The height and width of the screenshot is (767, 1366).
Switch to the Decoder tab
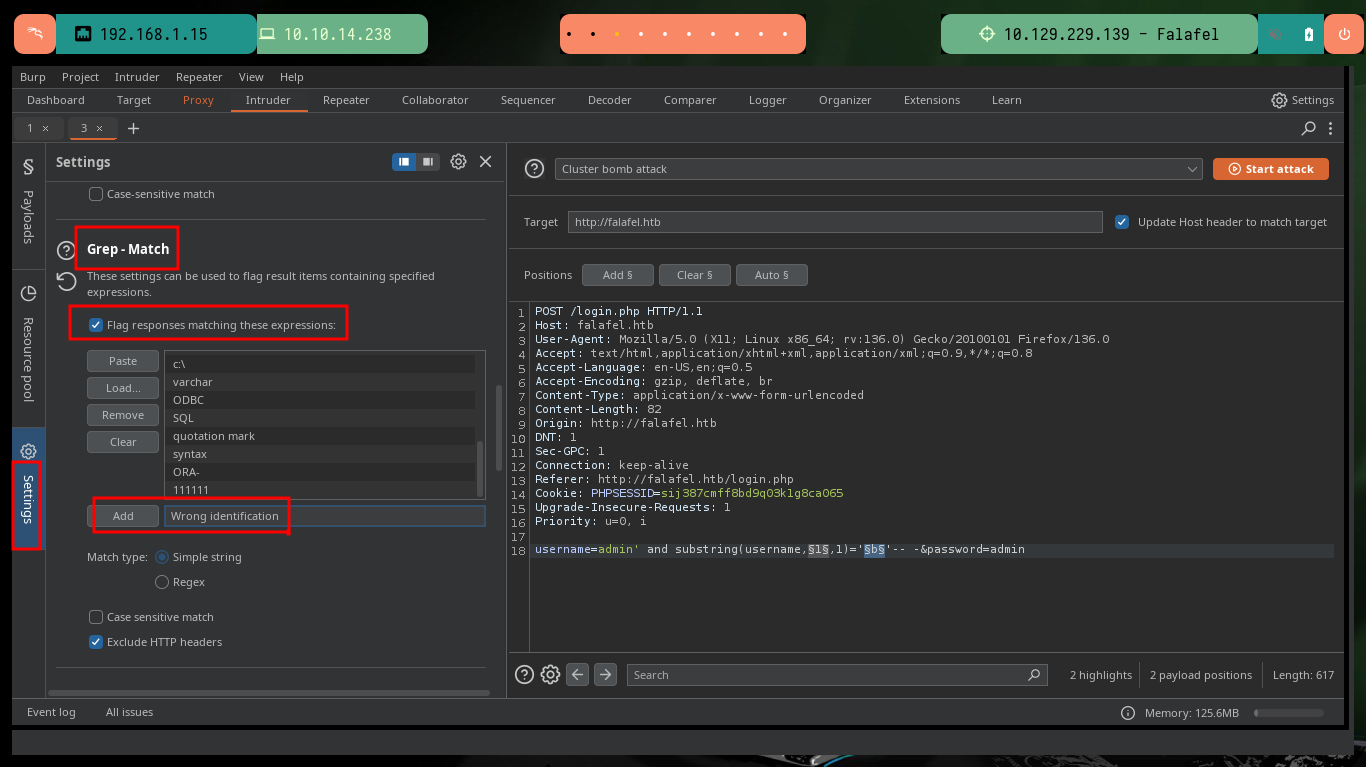click(610, 100)
